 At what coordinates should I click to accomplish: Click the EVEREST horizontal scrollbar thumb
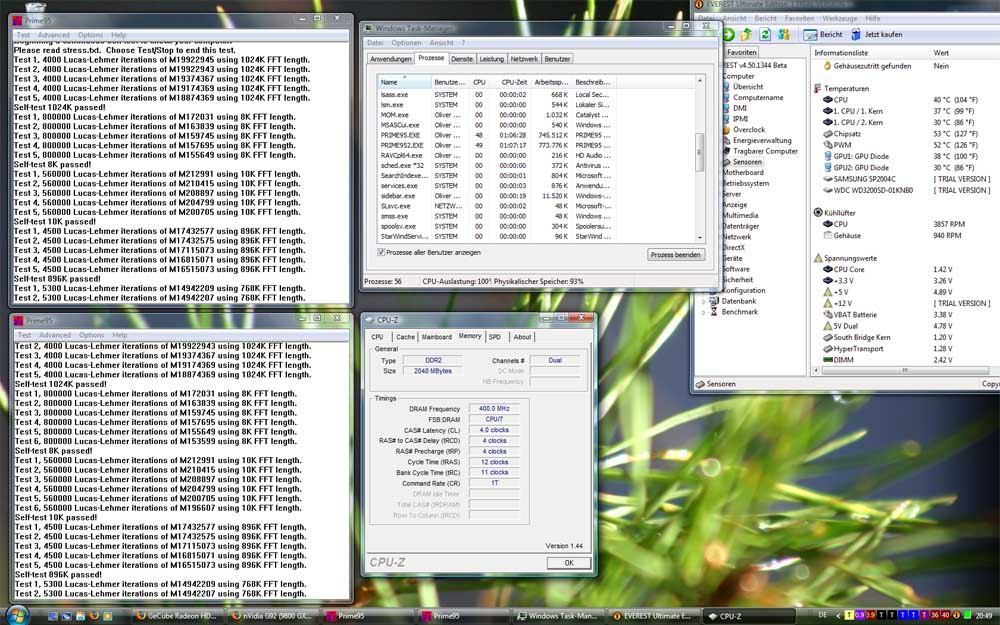[905, 370]
